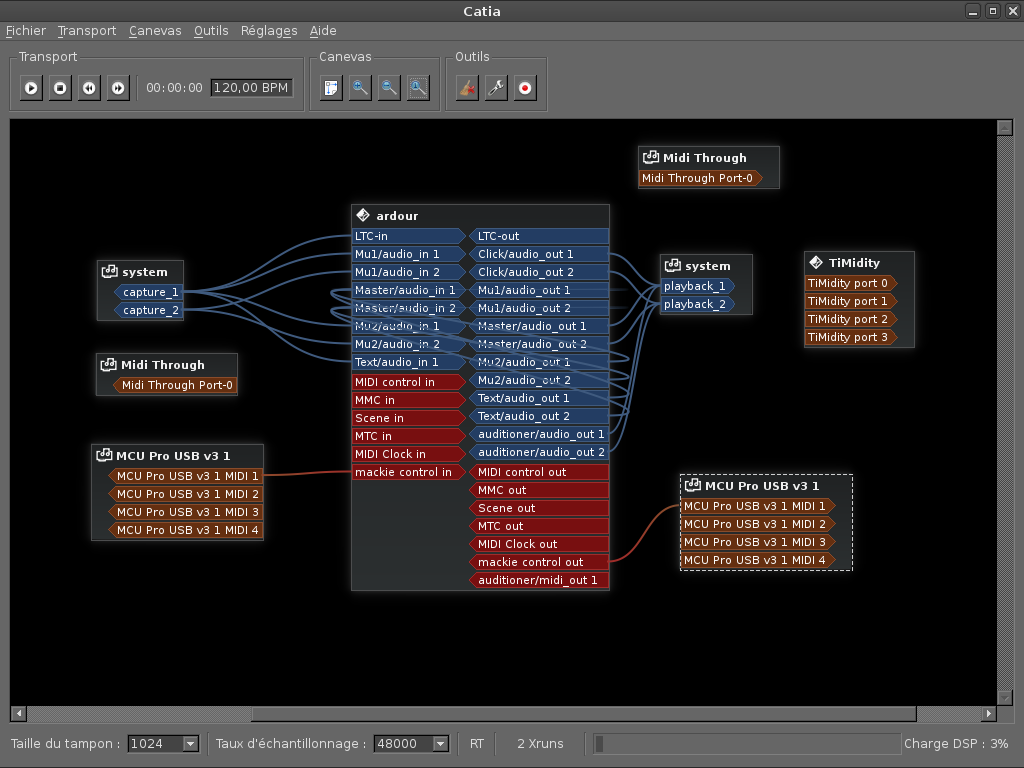Click the Click/audio_out 1 port

[x=539, y=254]
